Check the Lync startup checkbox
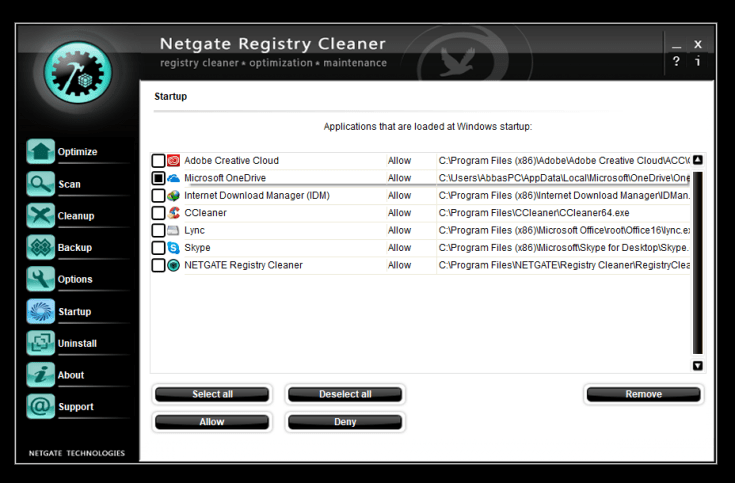Image resolution: width=735 pixels, height=483 pixels. pos(158,230)
